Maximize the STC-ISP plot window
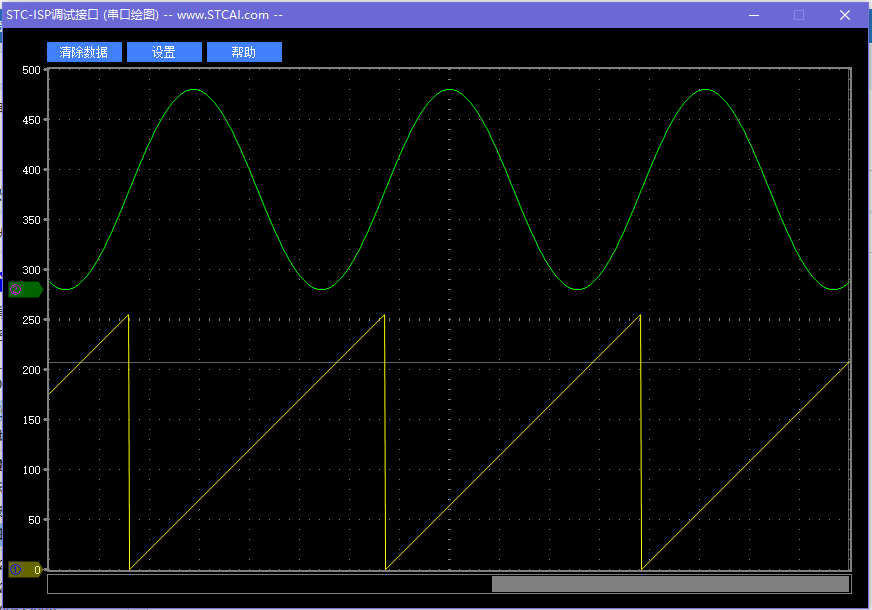The width and height of the screenshot is (872, 610). point(799,15)
